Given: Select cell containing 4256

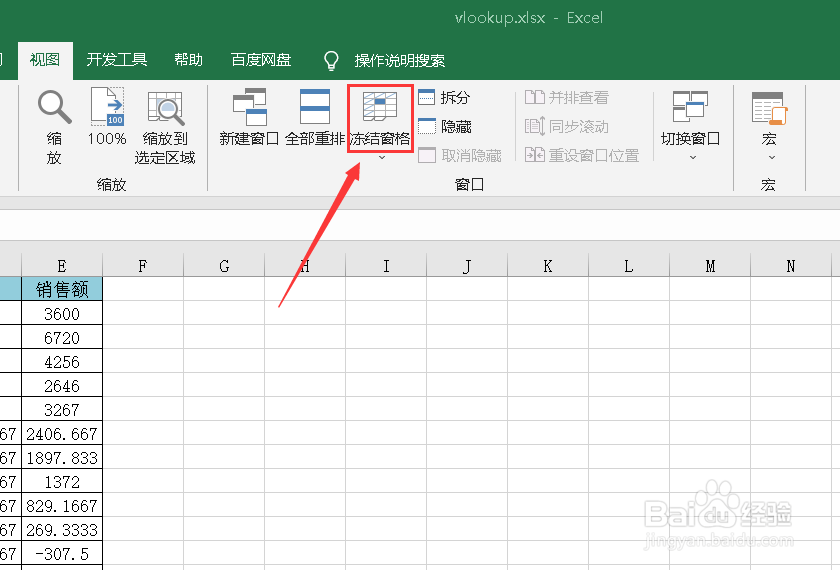Looking at the screenshot, I should click(x=62, y=362).
